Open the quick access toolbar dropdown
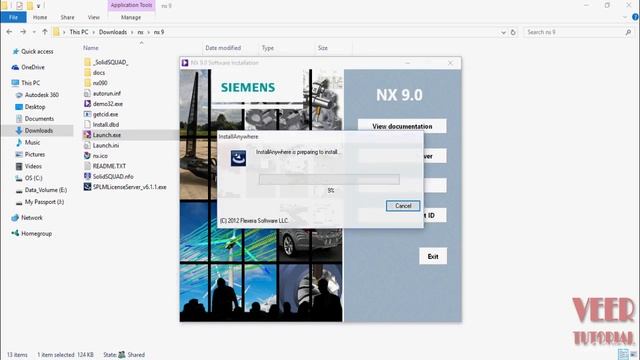640x360 pixels. (x=39, y=6)
